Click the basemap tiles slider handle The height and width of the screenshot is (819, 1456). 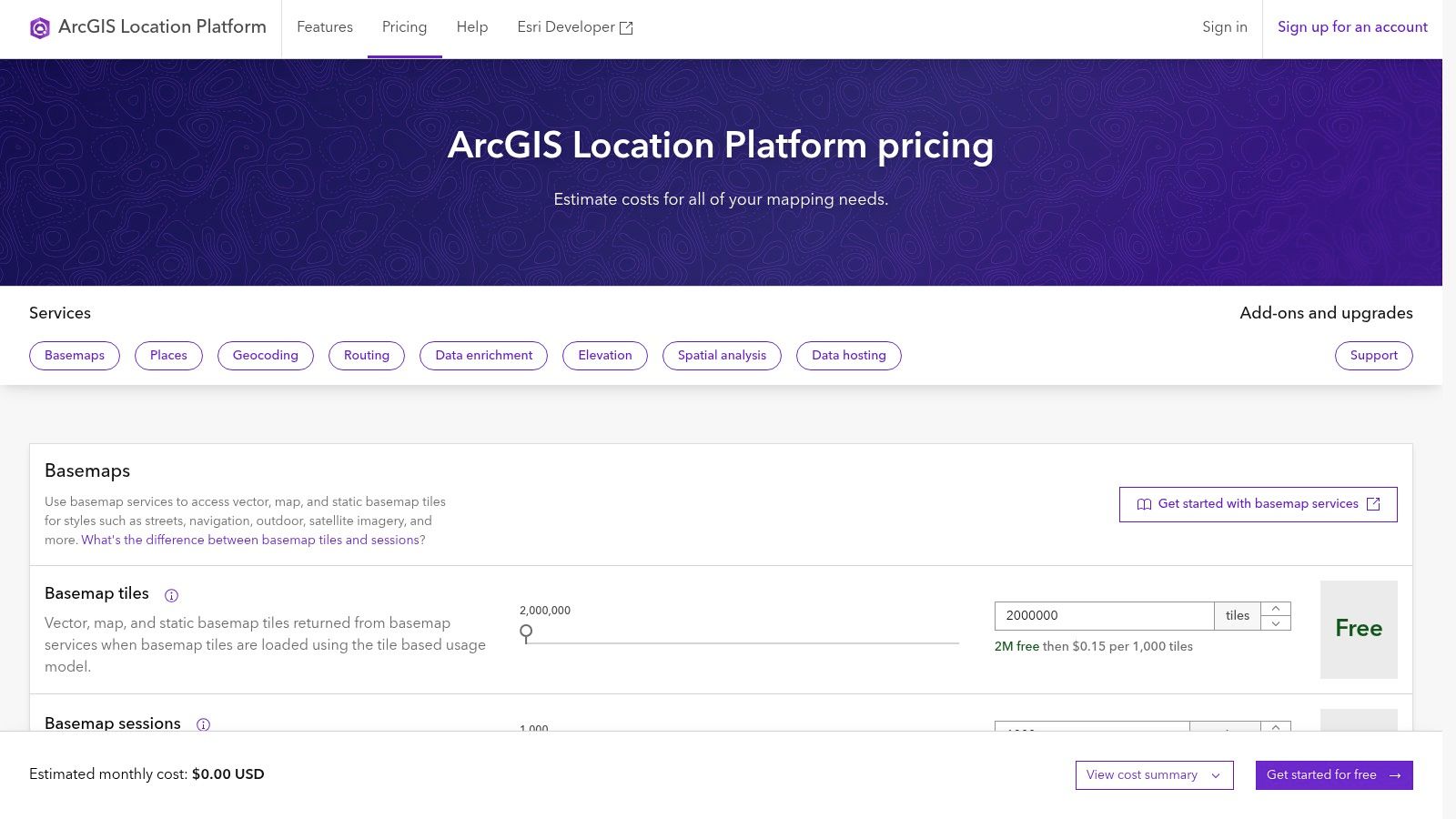pos(526,633)
